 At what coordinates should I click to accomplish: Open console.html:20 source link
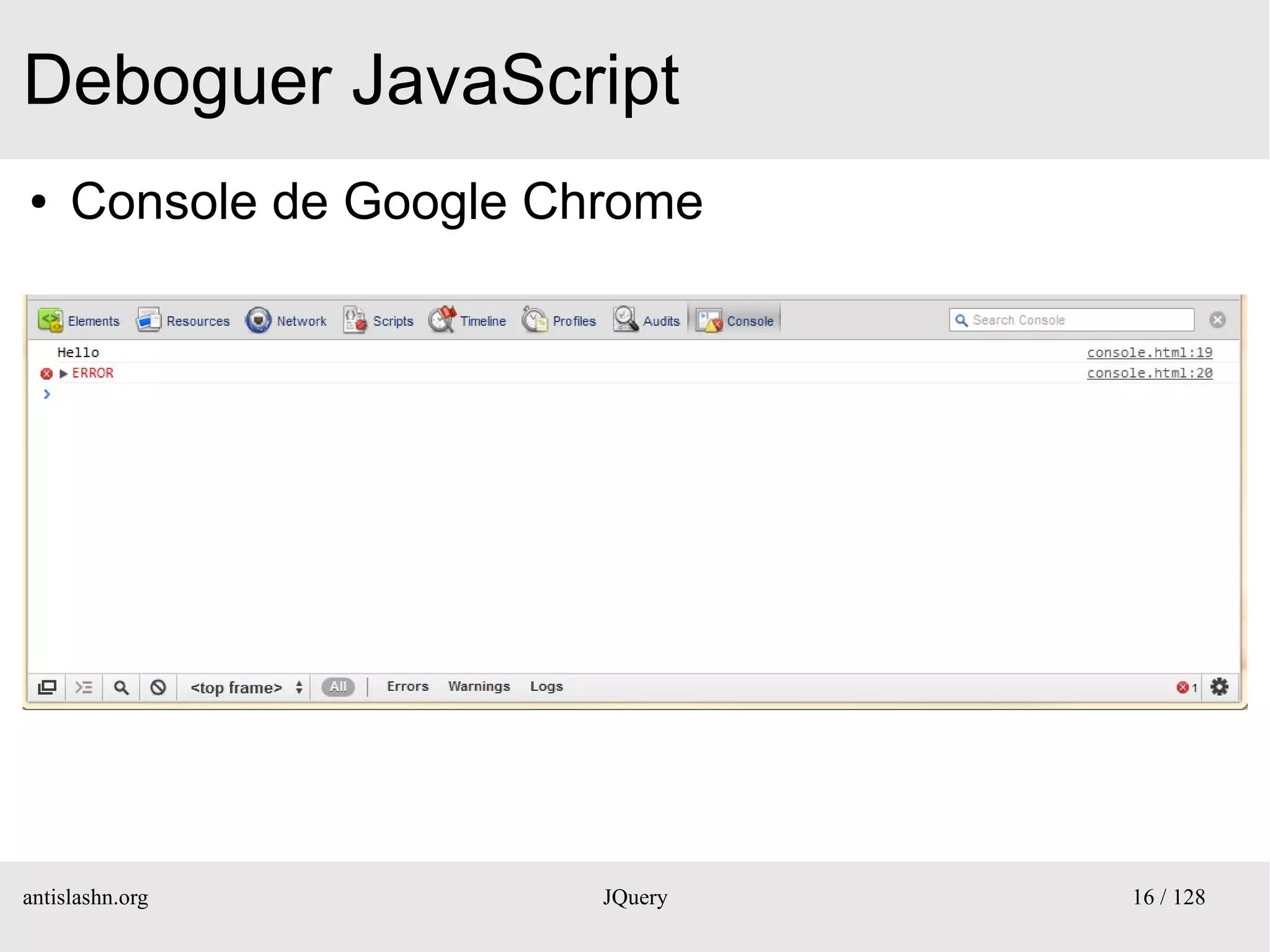(x=1150, y=373)
